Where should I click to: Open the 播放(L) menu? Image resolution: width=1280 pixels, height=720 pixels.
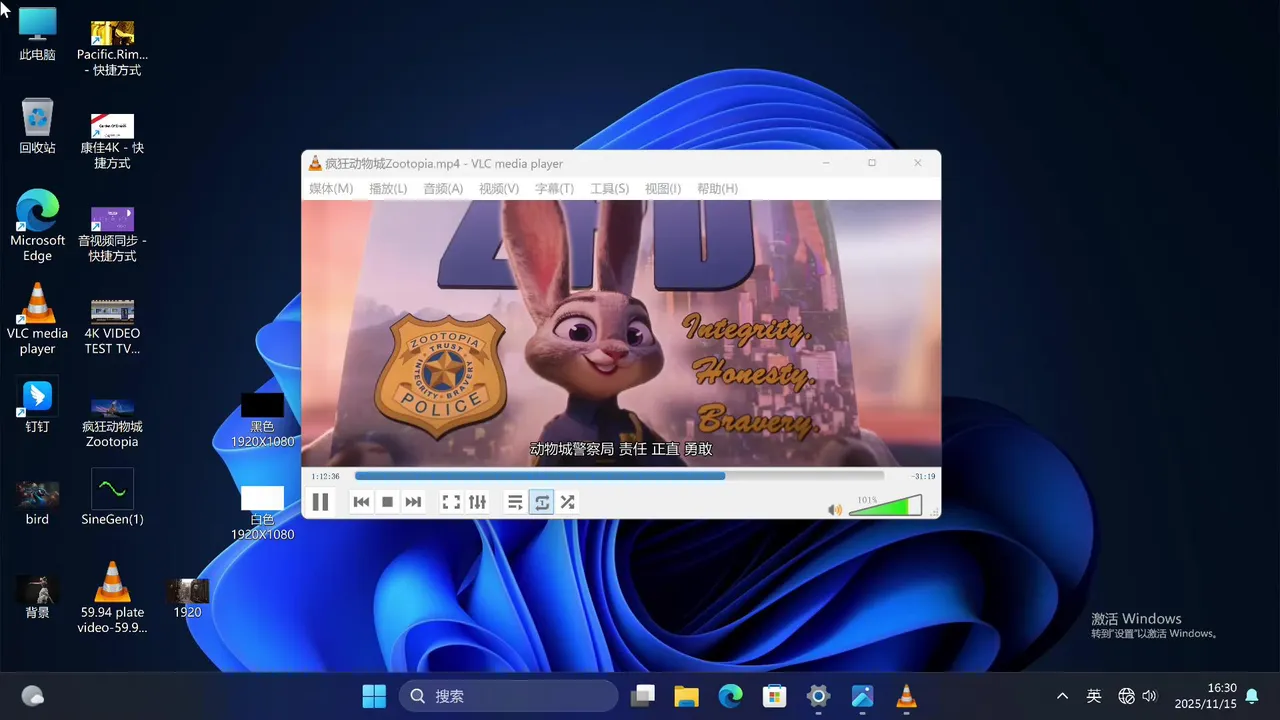tap(388, 188)
